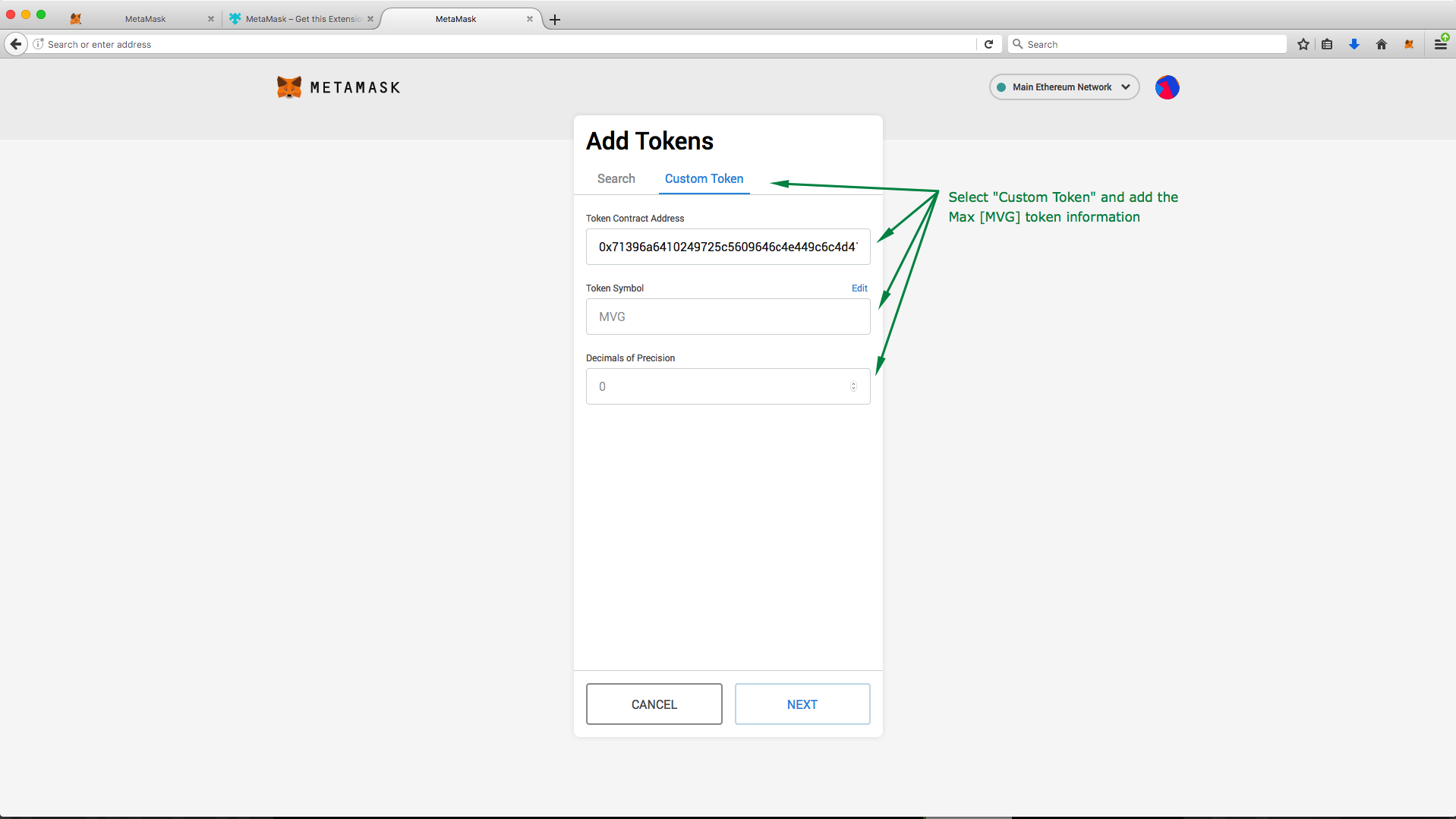Click the 'Decimals of Precision' label
1456x819 pixels.
pos(631,358)
